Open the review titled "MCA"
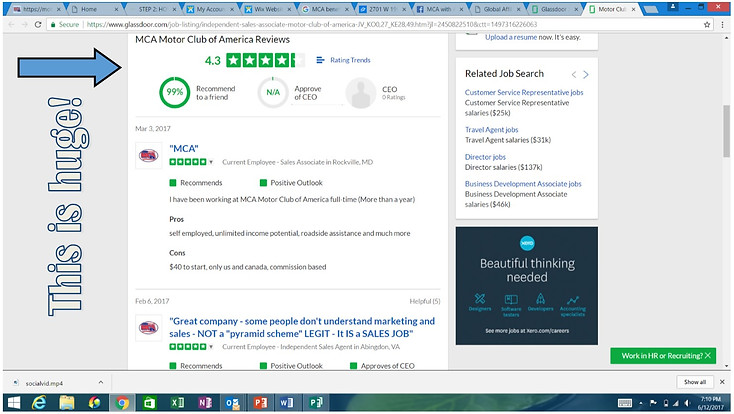The height and width of the screenshot is (414, 734). click(x=184, y=148)
